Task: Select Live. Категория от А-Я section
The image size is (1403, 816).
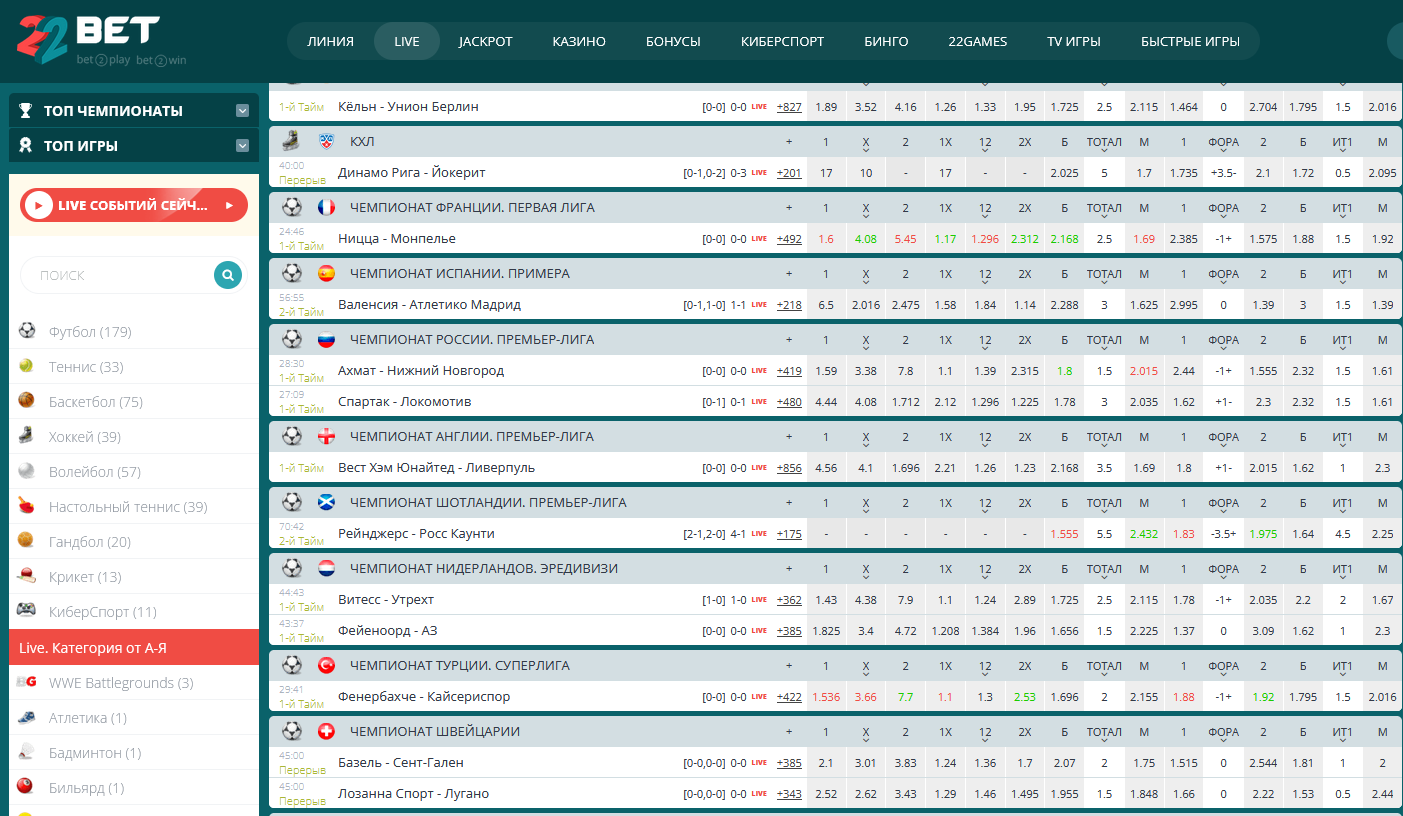Action: (x=134, y=648)
